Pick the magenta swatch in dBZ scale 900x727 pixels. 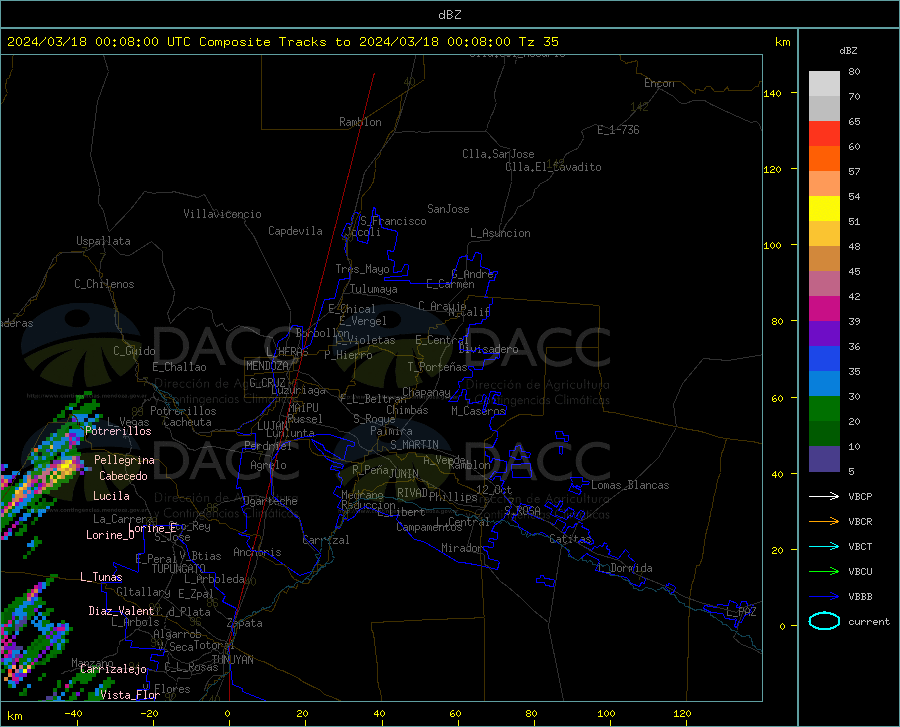[x=824, y=309]
